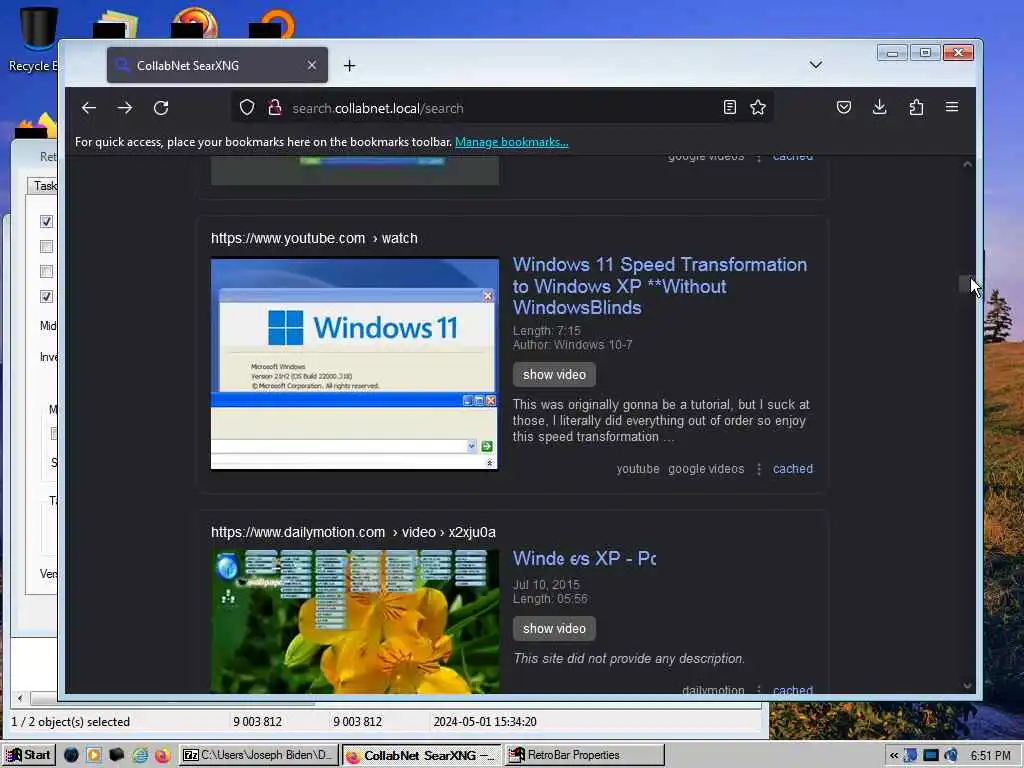Launch Internet Explorer from quick launch
The image size is (1024, 768).
coord(140,755)
